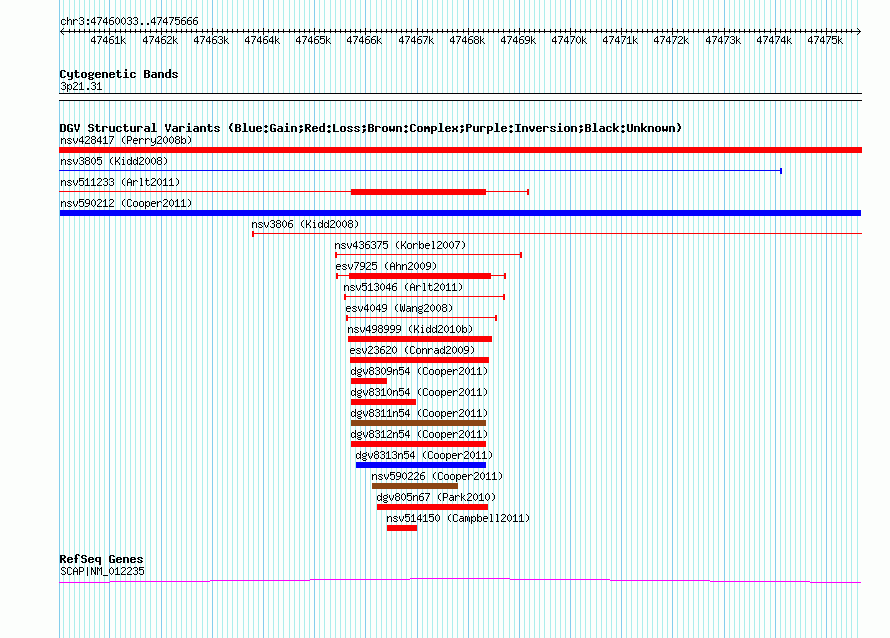Open the nsv436375 (Korbel2007) label
Screen dimensions: 890x638
[400, 245]
